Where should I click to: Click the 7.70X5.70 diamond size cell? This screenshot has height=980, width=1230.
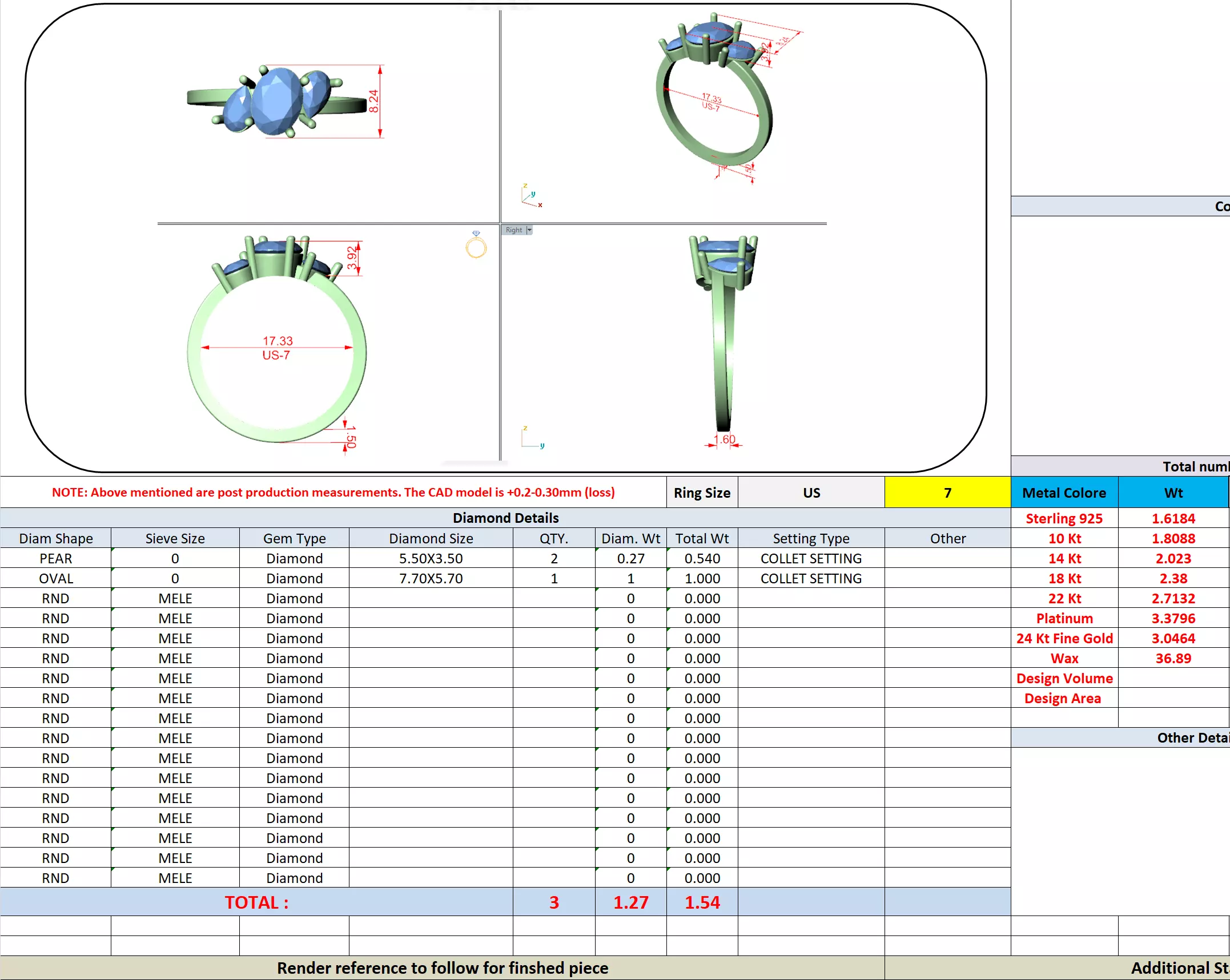click(x=431, y=578)
